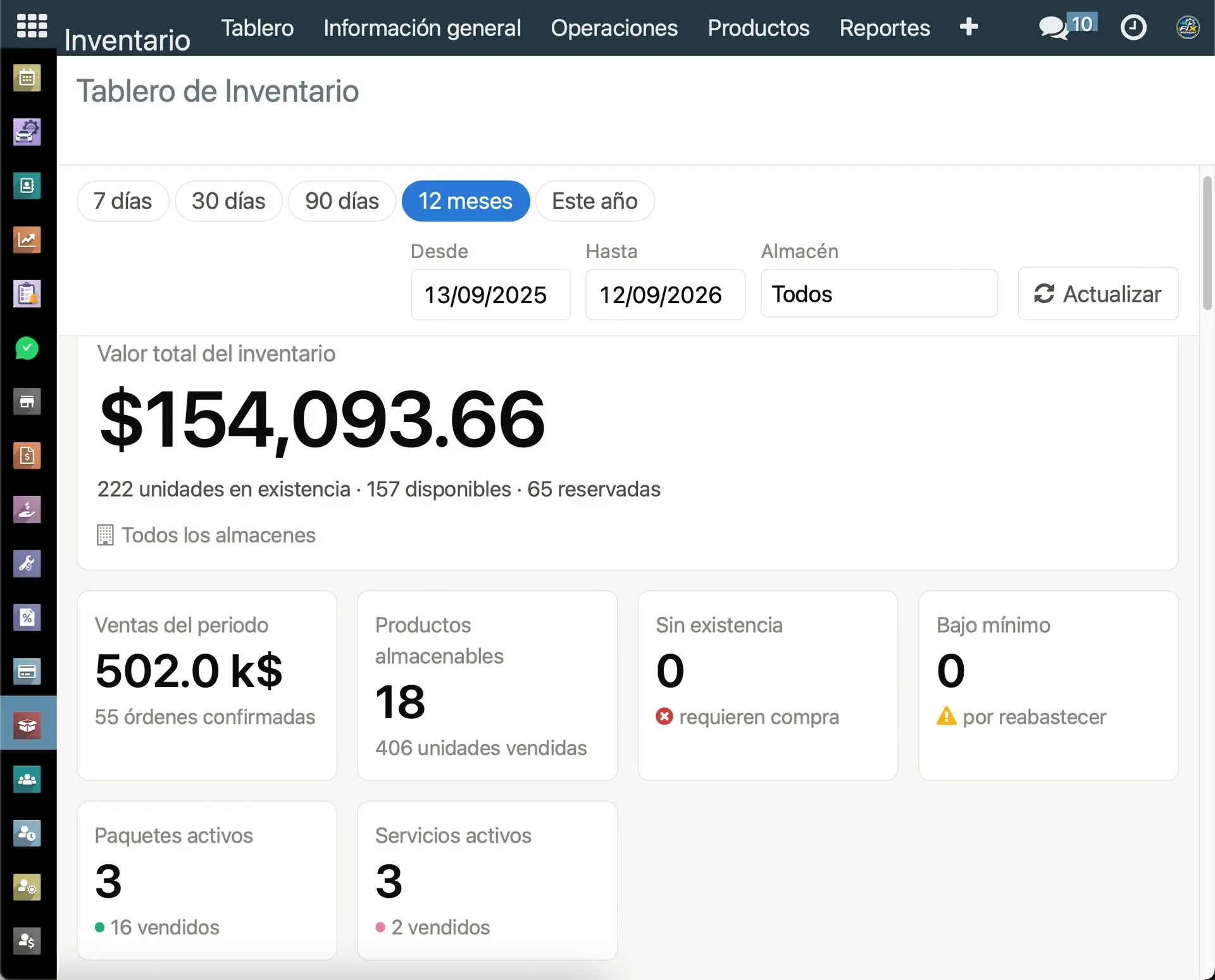This screenshot has height=980, width=1215.
Task: Open the Información general menu
Action: pyautogui.click(x=422, y=28)
